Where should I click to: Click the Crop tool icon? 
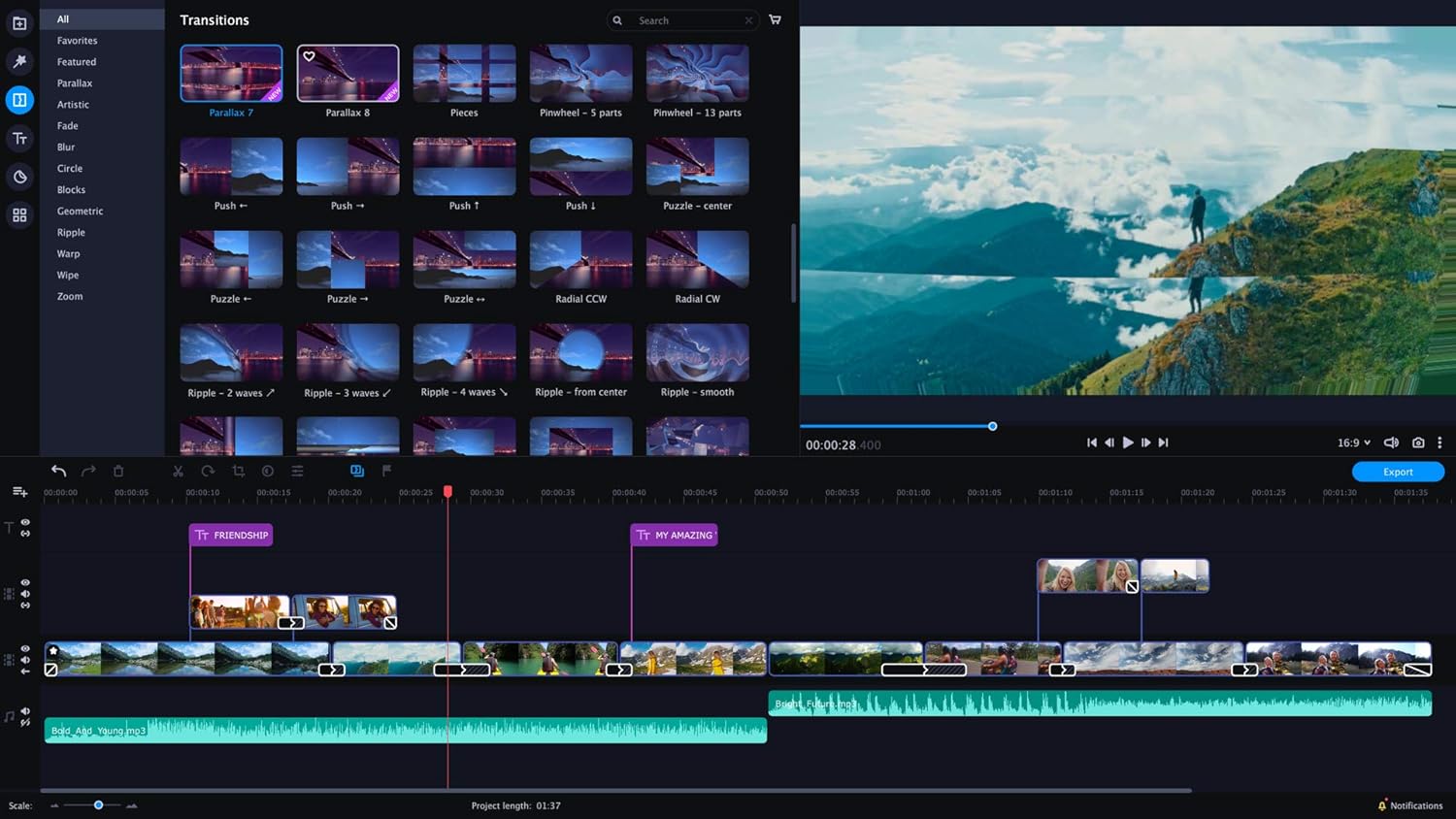[238, 471]
